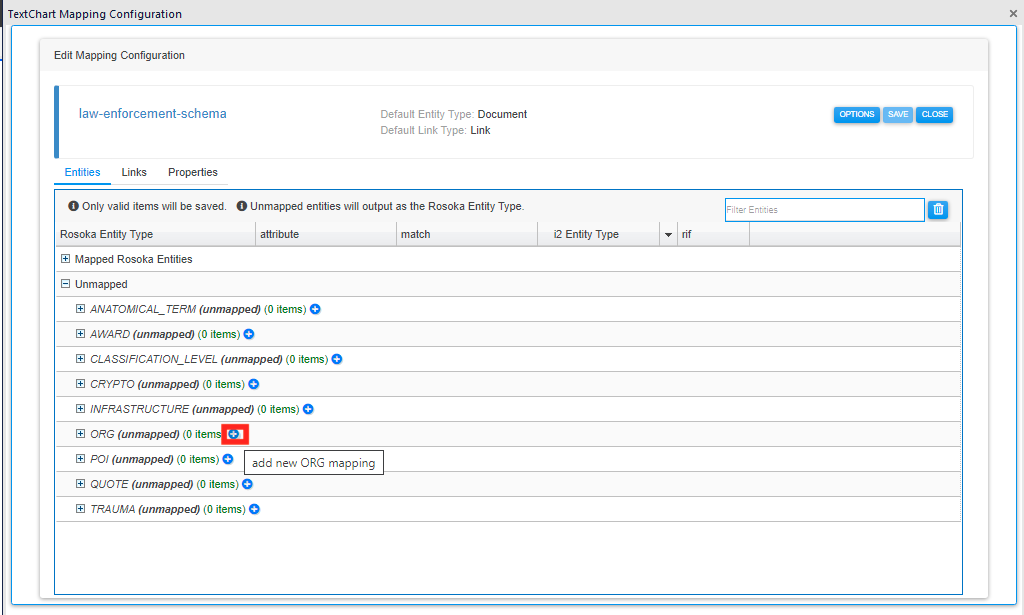Expand CRYPTO unmapped row
This screenshot has width=1024, height=615.
point(80,384)
